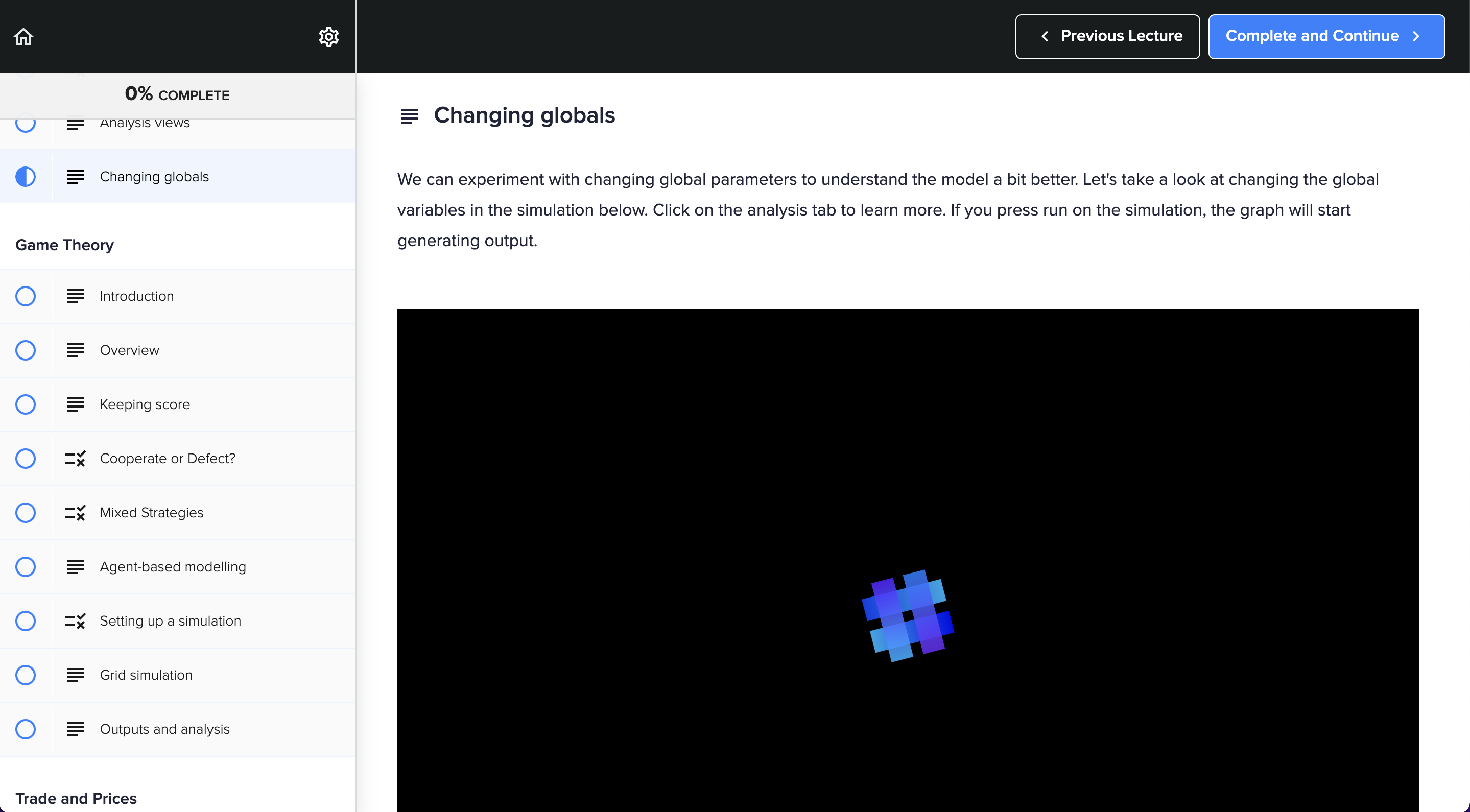The image size is (1470, 812).
Task: Click the text icon next to page title
Action: point(409,116)
